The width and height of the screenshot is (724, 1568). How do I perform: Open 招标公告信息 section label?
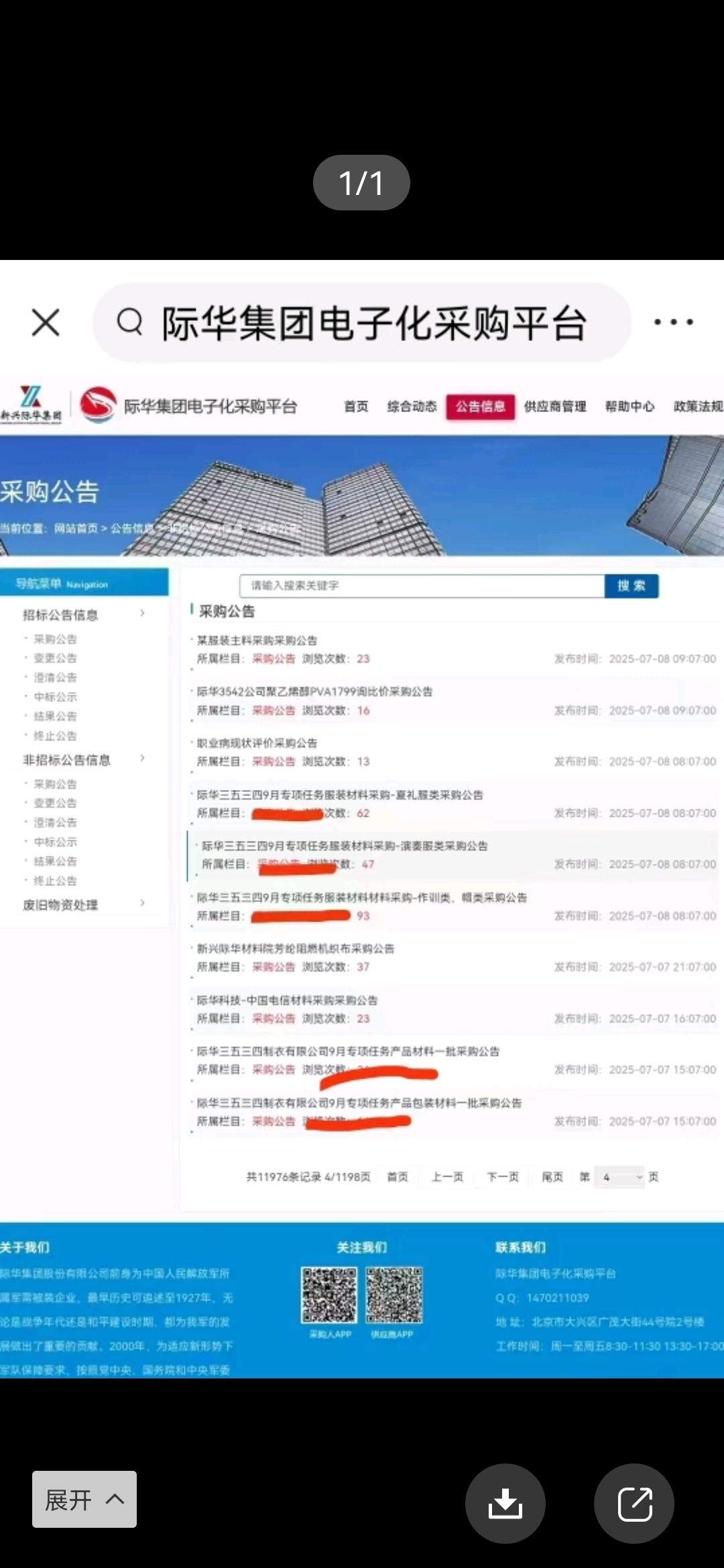(x=60, y=614)
